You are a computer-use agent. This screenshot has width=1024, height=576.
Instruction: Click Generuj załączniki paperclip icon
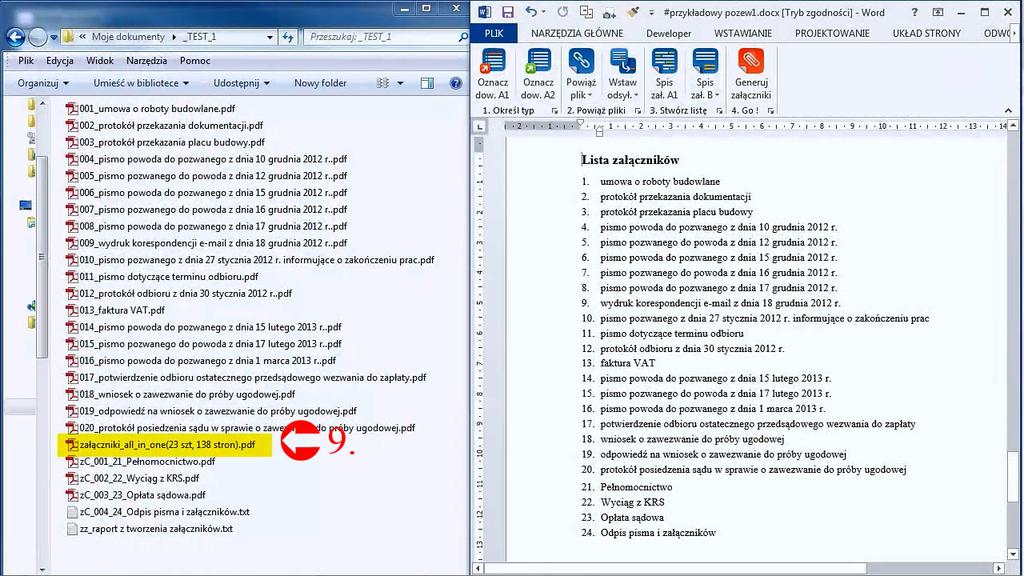[x=750, y=61]
